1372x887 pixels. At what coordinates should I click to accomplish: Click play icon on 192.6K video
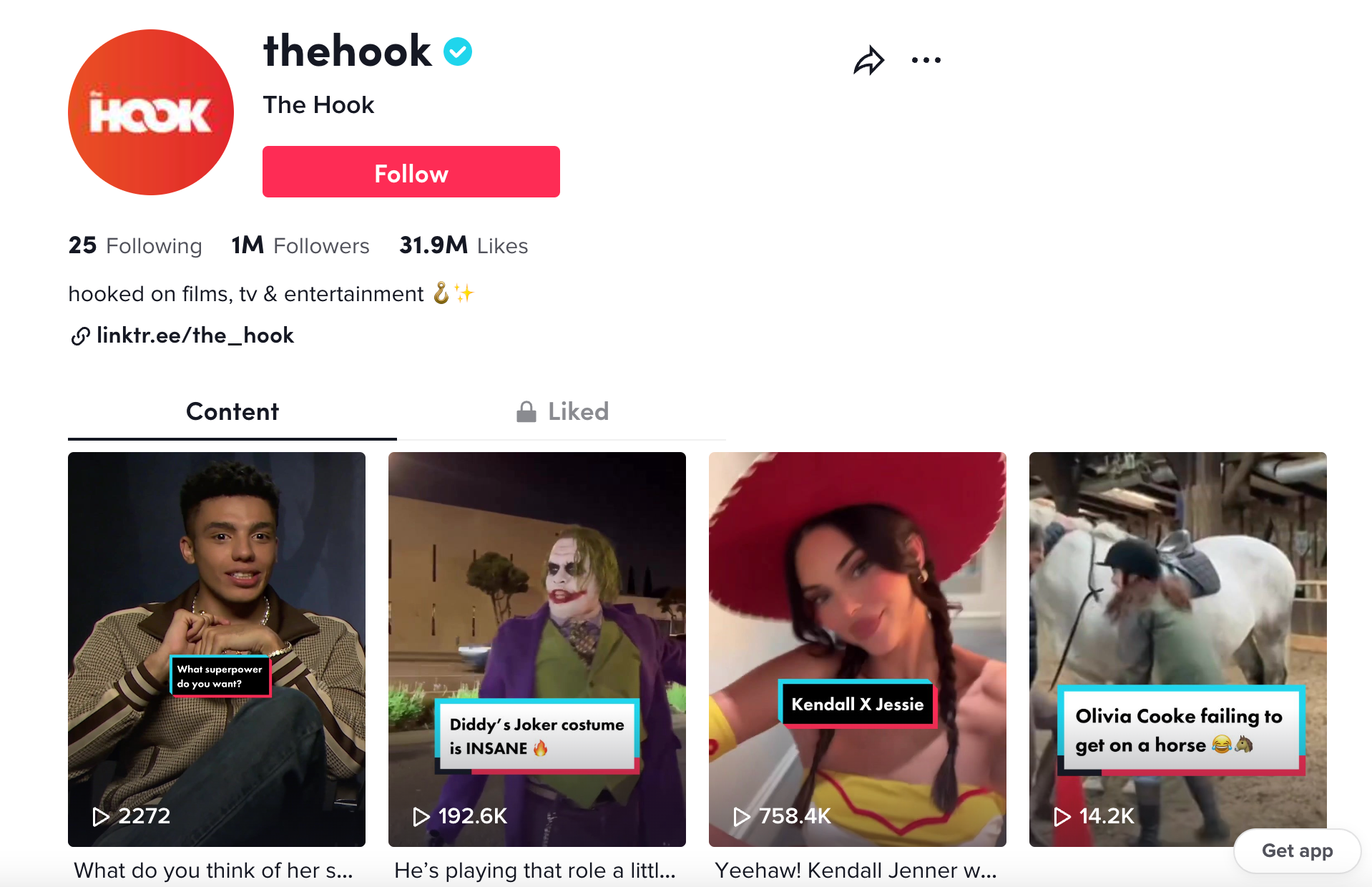(421, 816)
